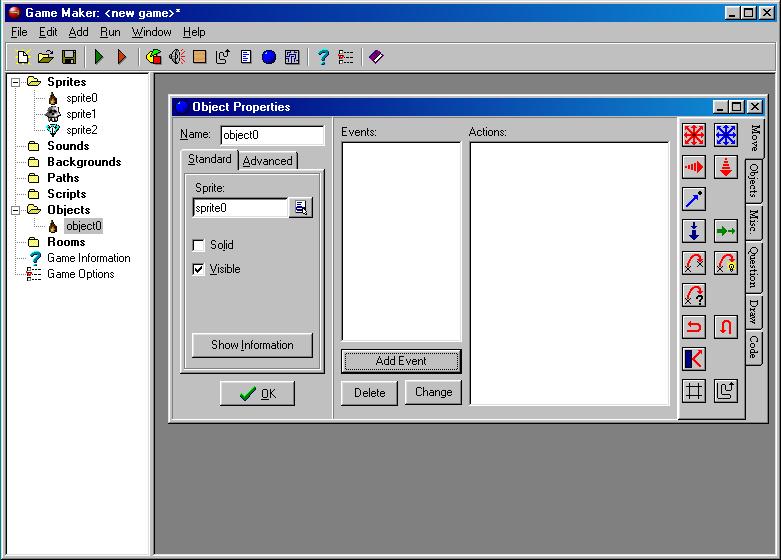781x560 pixels.
Task: Uncheck the Visible checkbox
Action: pos(199,269)
